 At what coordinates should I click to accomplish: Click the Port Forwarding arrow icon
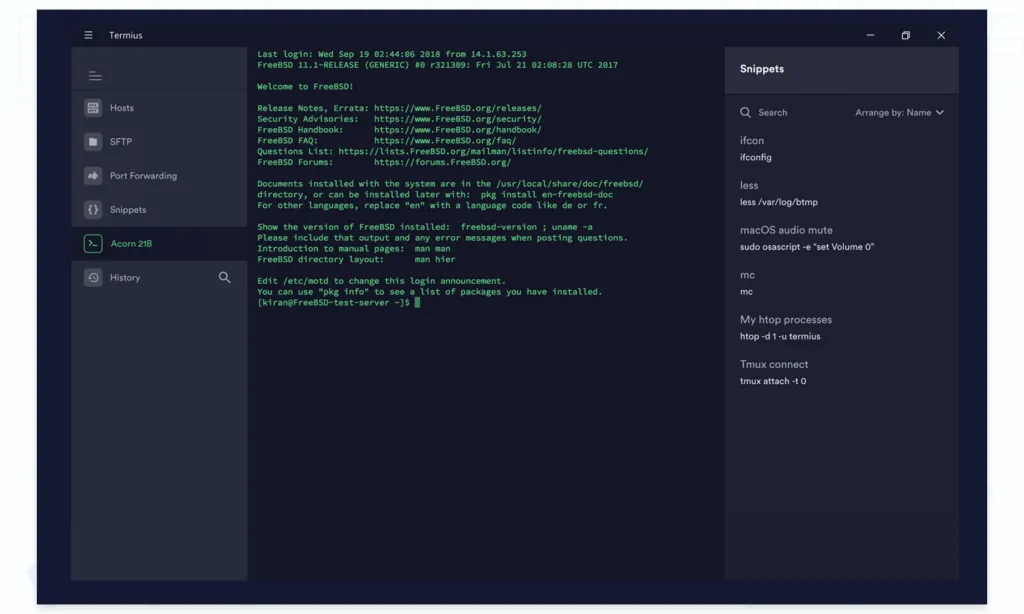(x=93, y=176)
